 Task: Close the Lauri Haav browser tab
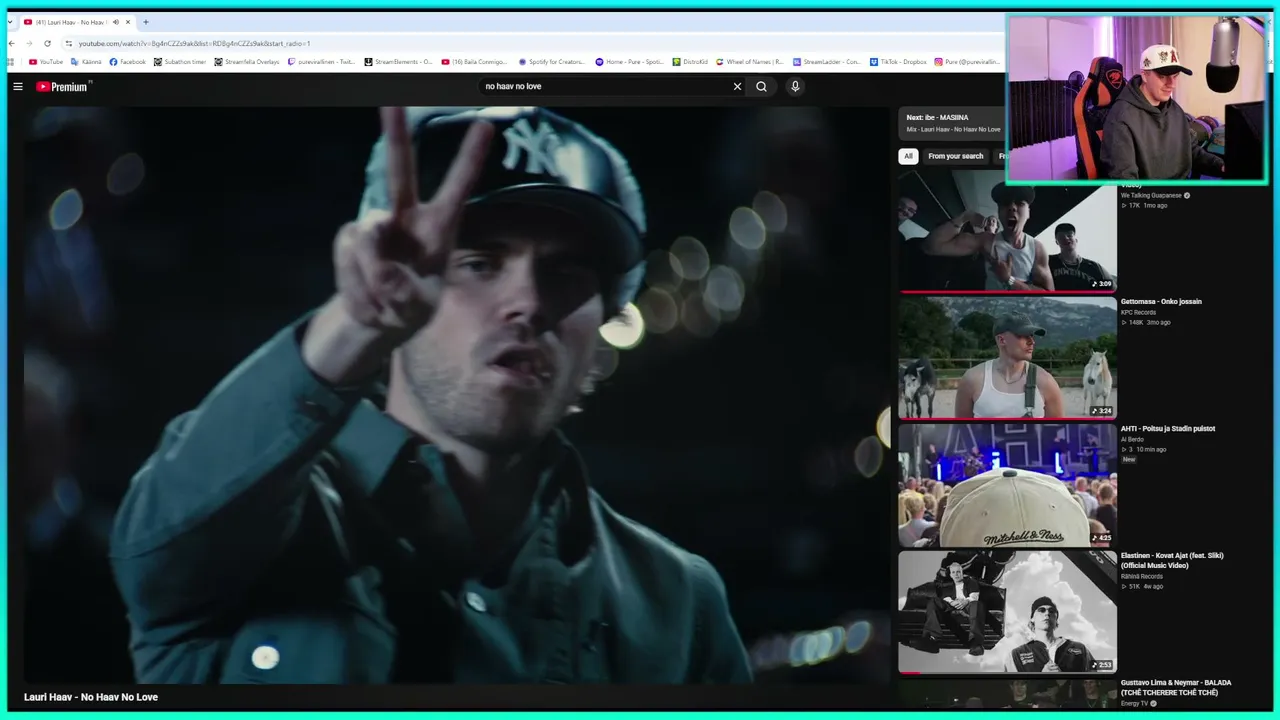coord(128,22)
